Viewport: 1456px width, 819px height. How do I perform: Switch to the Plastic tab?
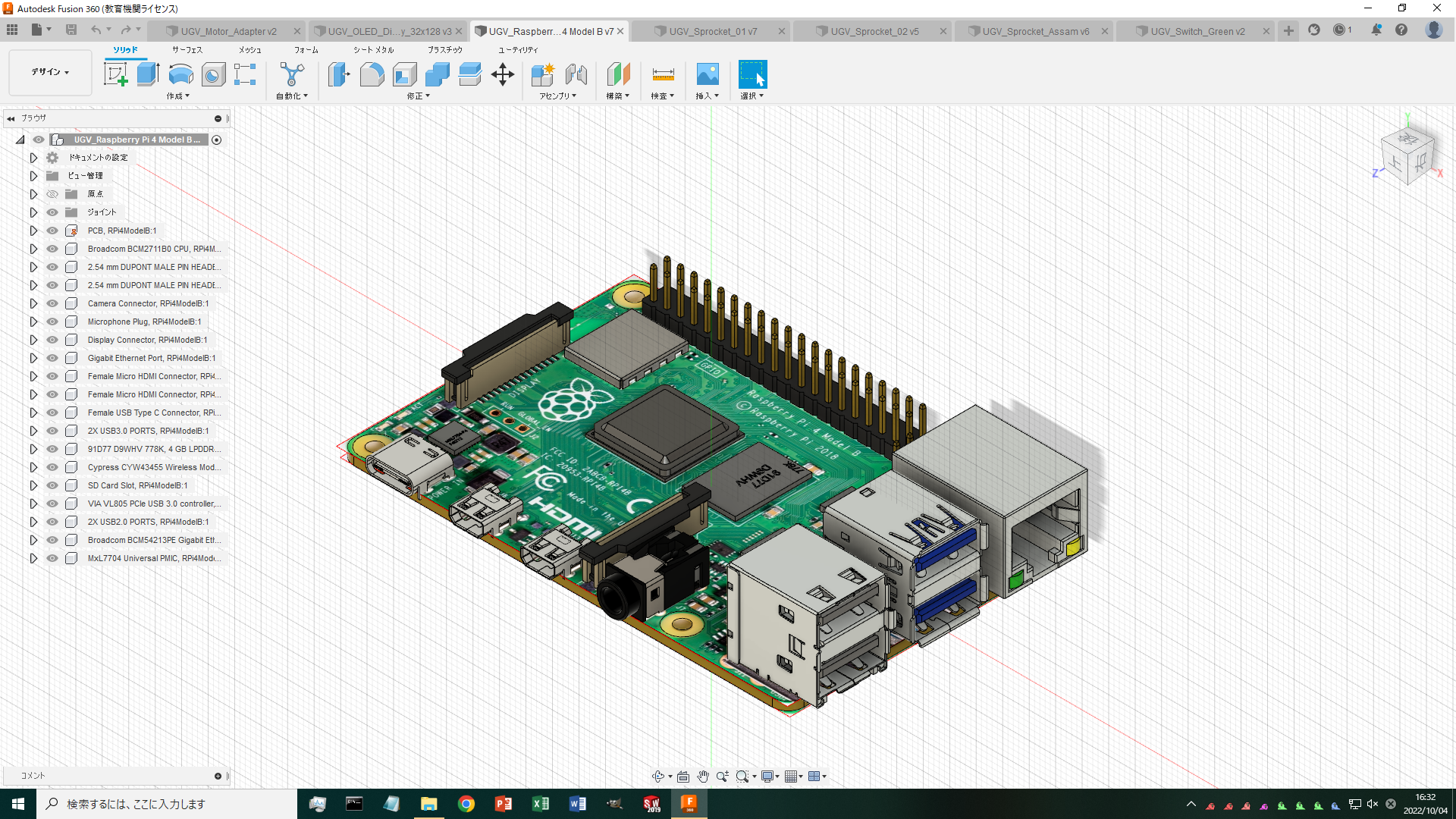[445, 49]
